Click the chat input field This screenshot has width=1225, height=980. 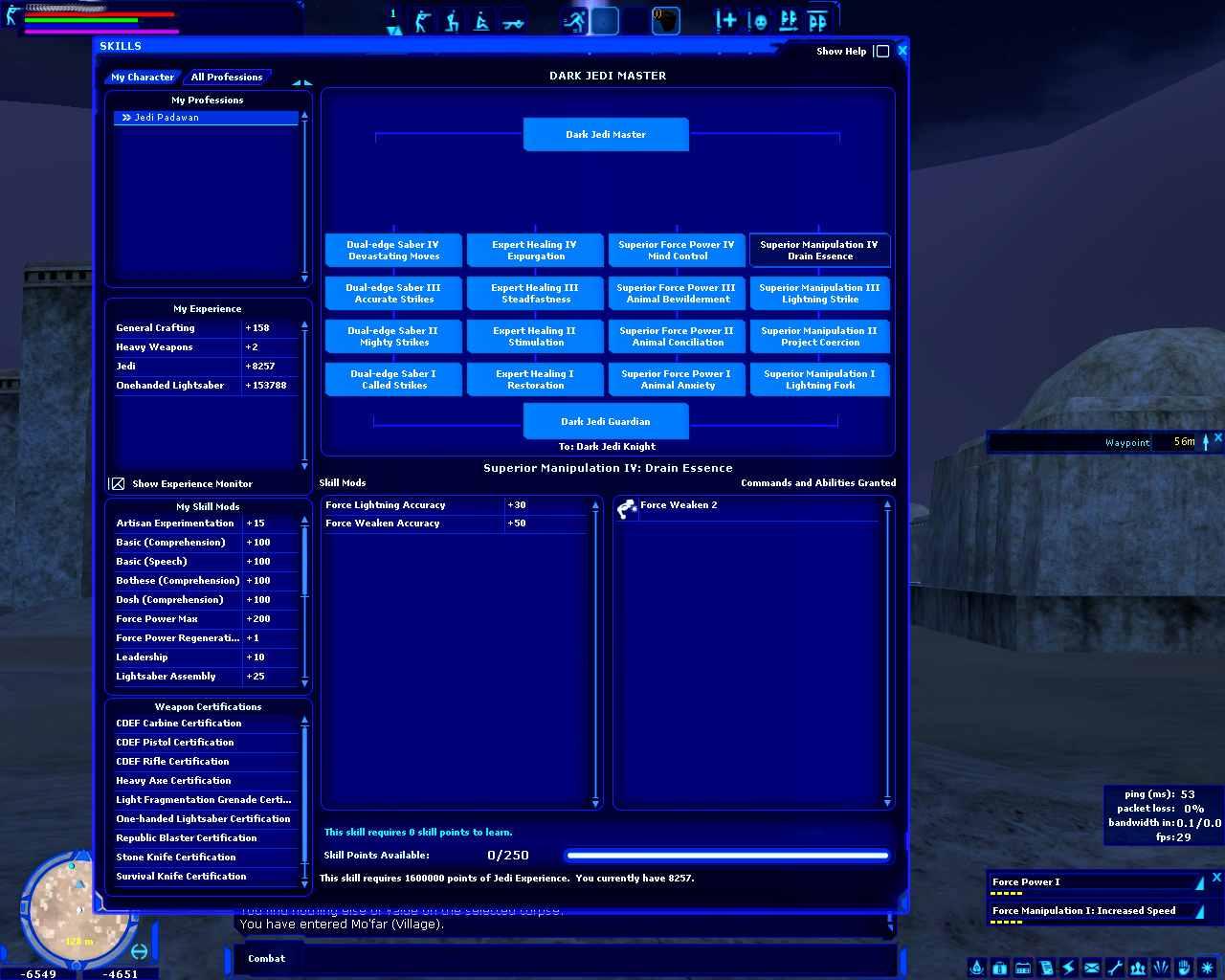point(565,959)
